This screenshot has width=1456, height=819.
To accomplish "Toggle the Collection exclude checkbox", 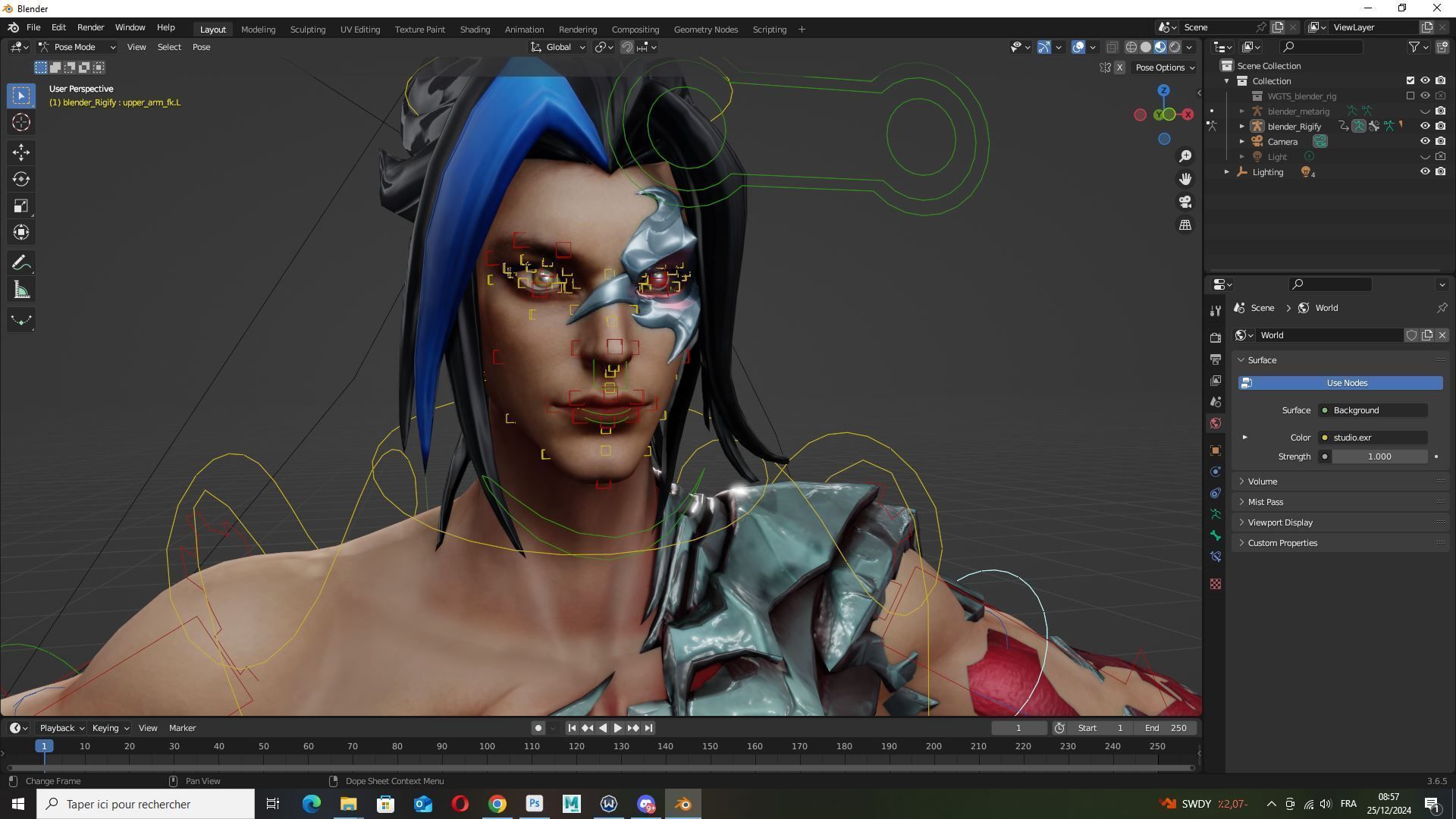I will 1410,80.
